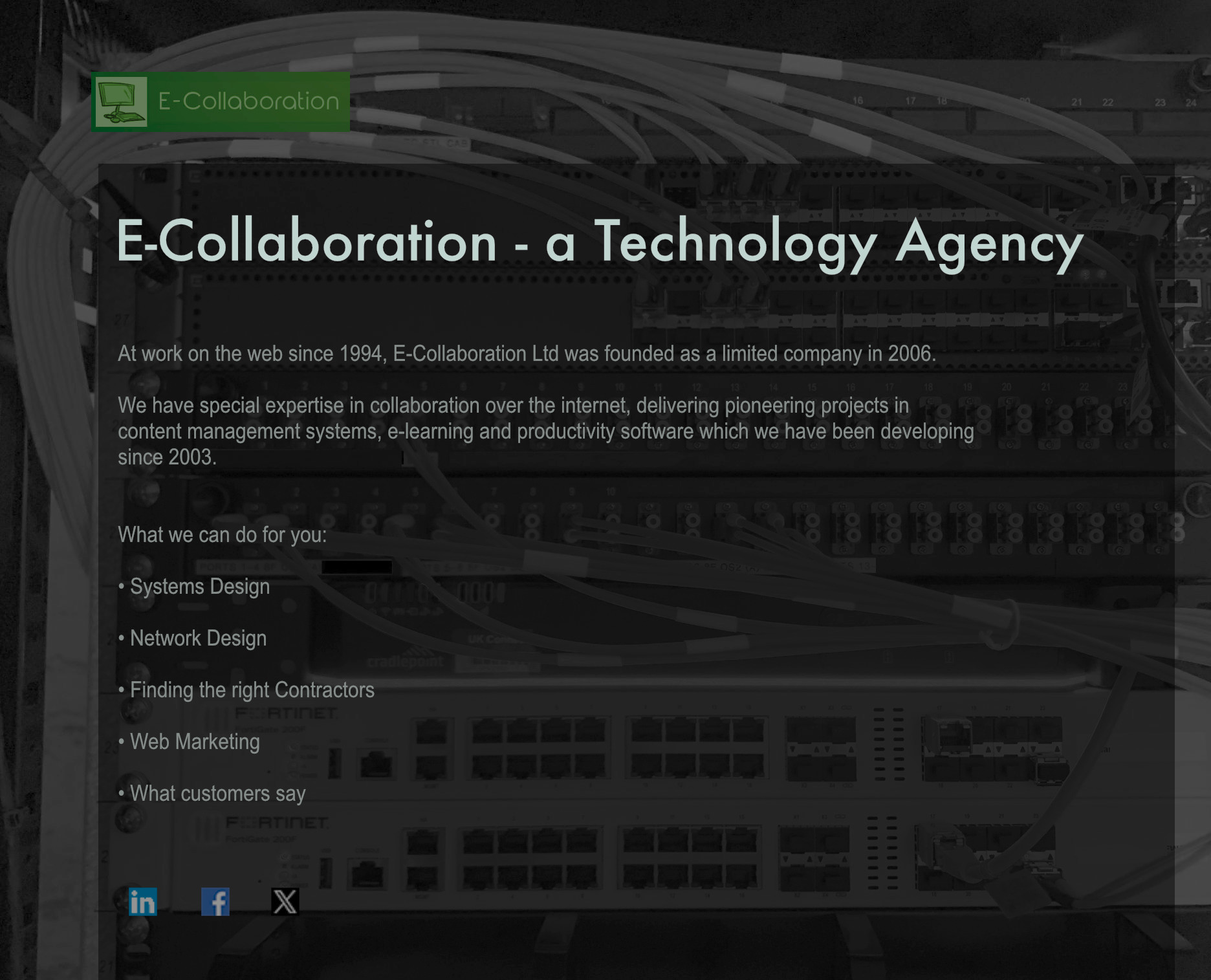Click the E-Collaboration Technology Agency main heading

(x=599, y=242)
